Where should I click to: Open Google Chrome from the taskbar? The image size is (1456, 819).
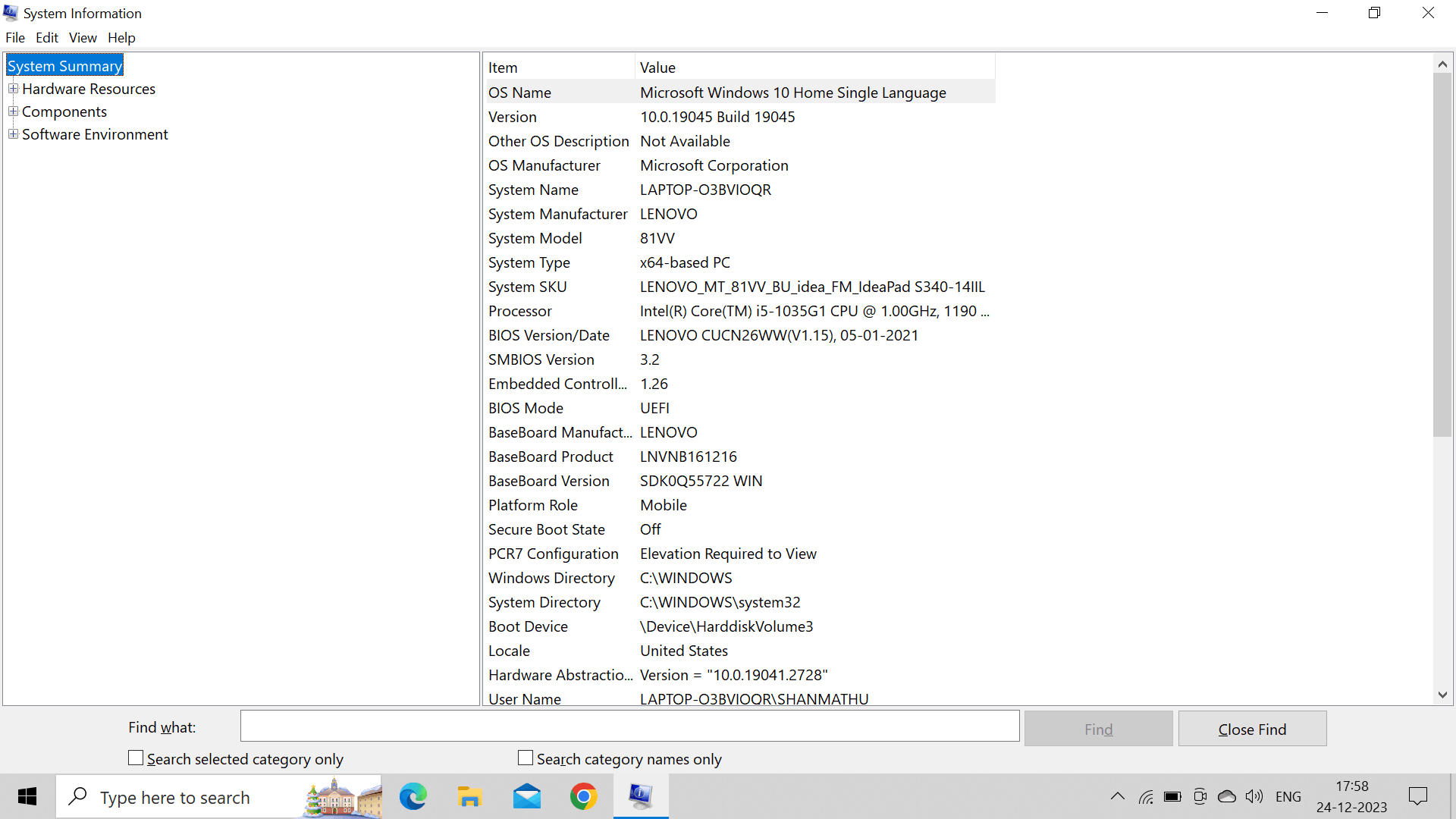pos(583,796)
